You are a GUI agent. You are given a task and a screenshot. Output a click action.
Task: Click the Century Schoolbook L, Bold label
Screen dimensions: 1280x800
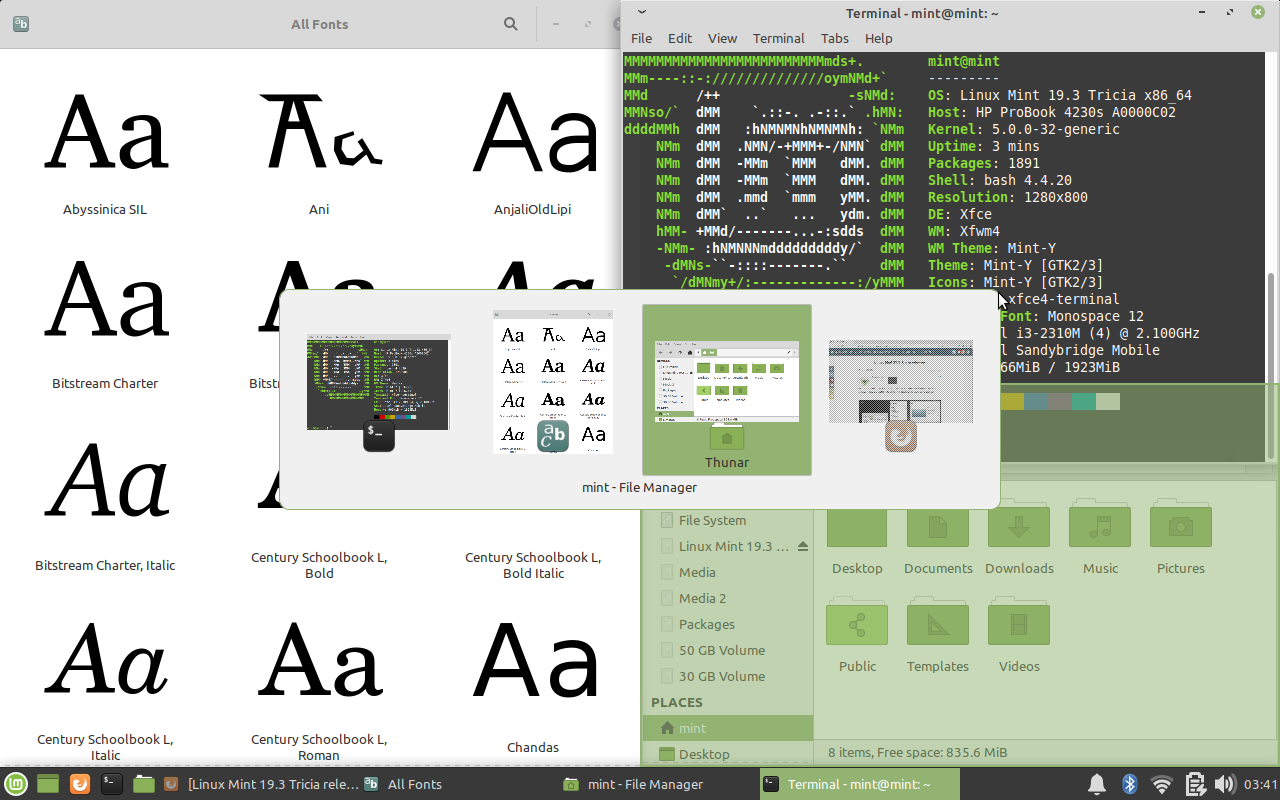319,565
